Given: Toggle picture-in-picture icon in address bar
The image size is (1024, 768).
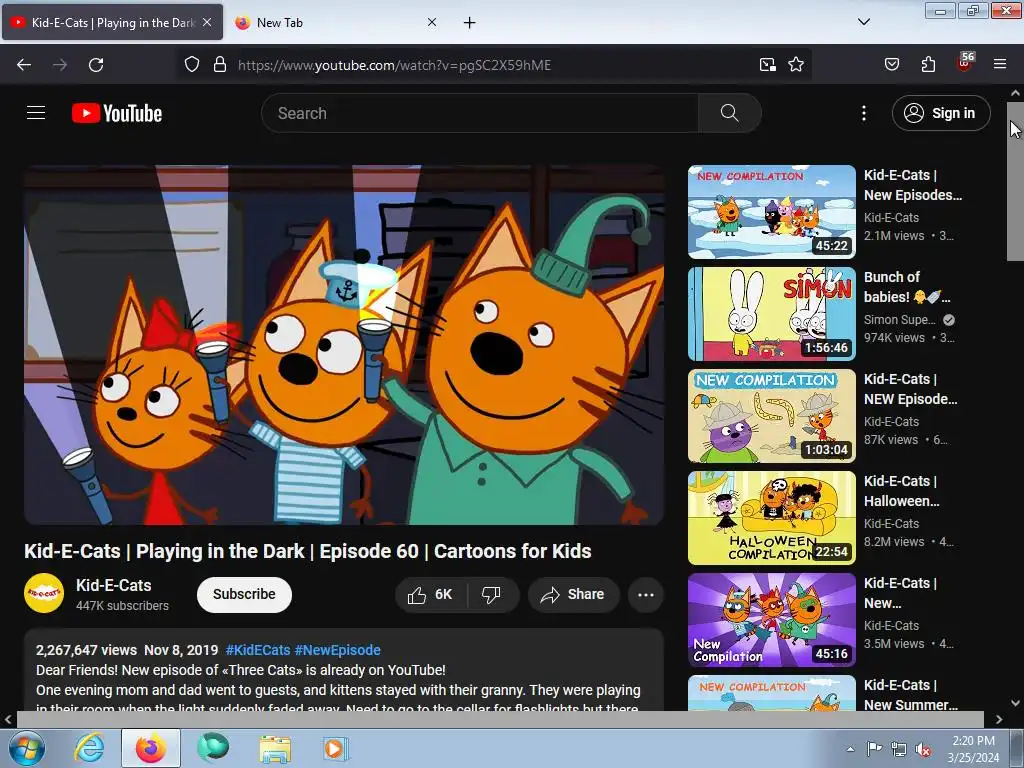Looking at the screenshot, I should click(768, 65).
